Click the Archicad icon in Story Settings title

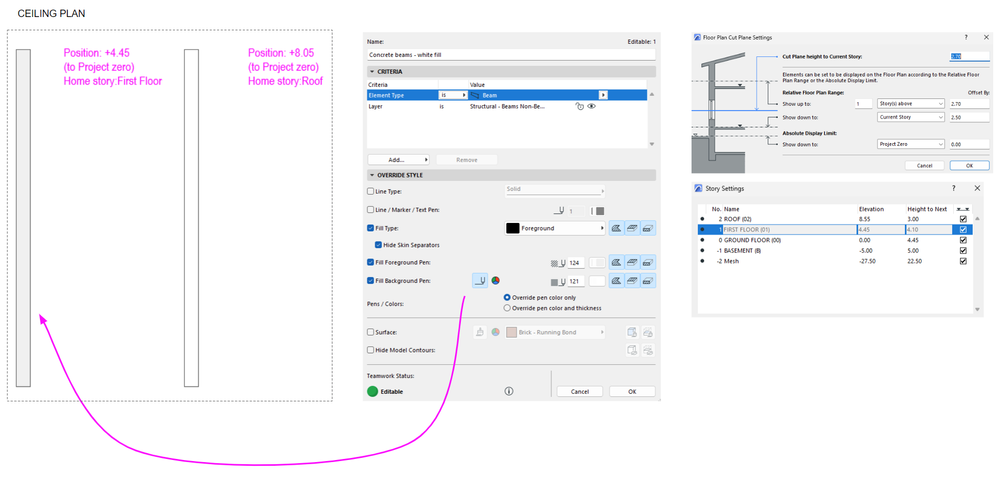tap(699, 189)
